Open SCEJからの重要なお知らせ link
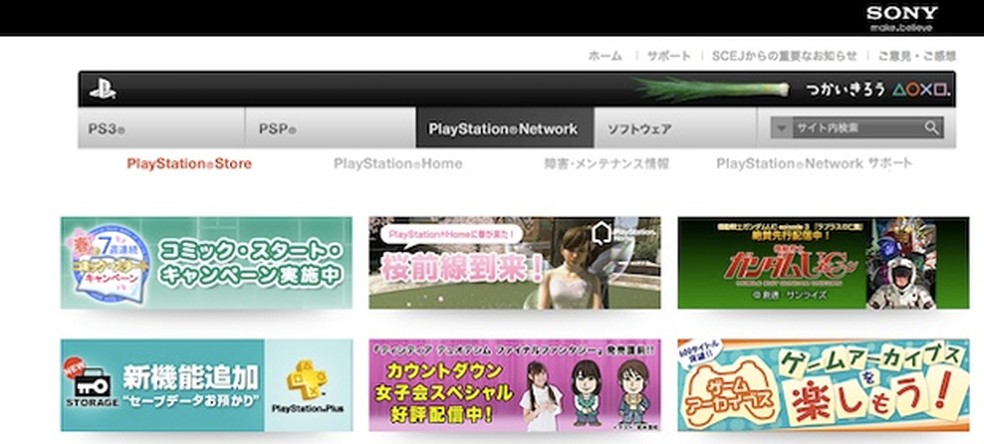Image resolution: width=984 pixels, height=444 pixels. click(784, 56)
